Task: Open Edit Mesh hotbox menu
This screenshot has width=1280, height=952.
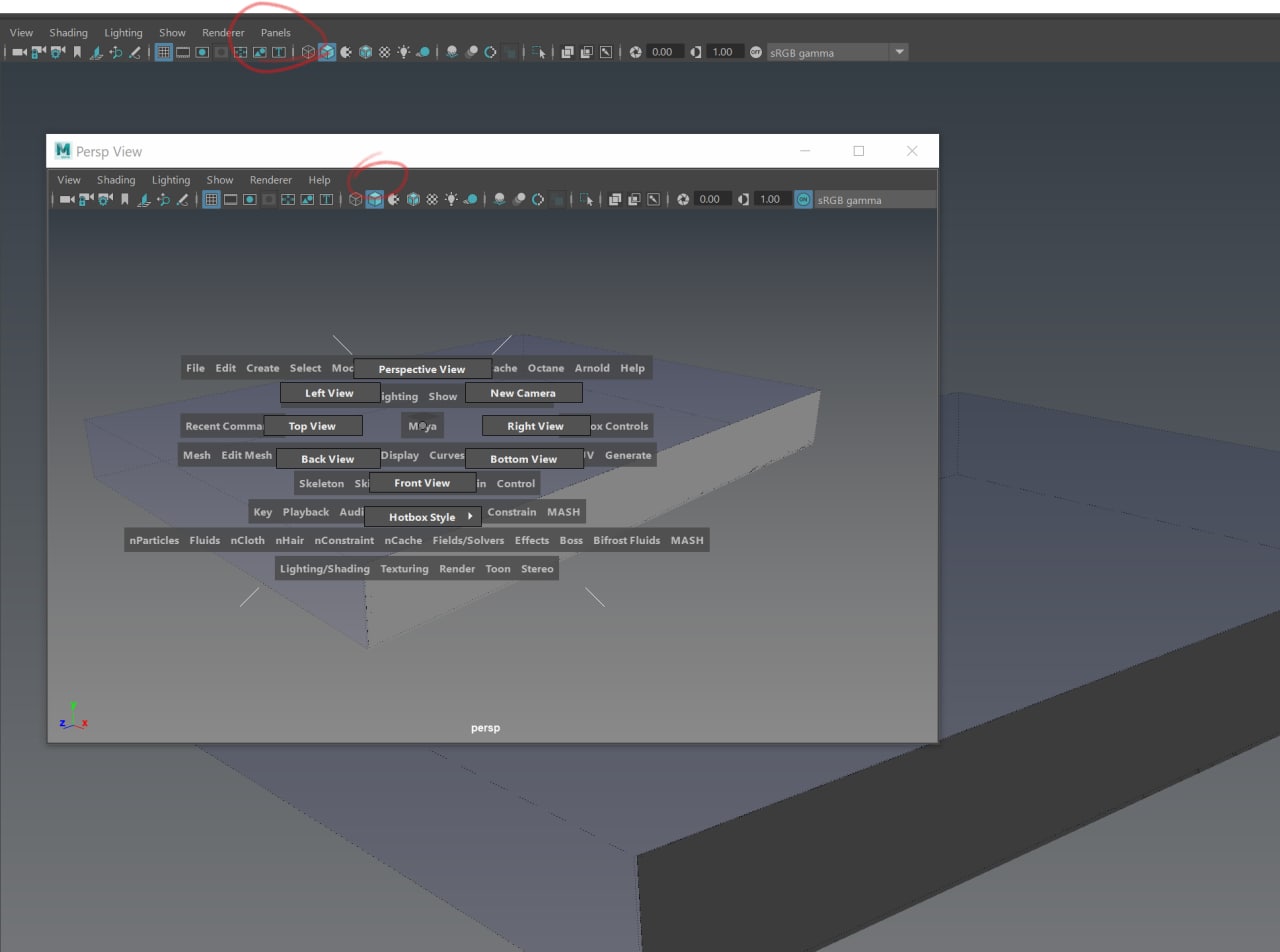Action: point(246,455)
